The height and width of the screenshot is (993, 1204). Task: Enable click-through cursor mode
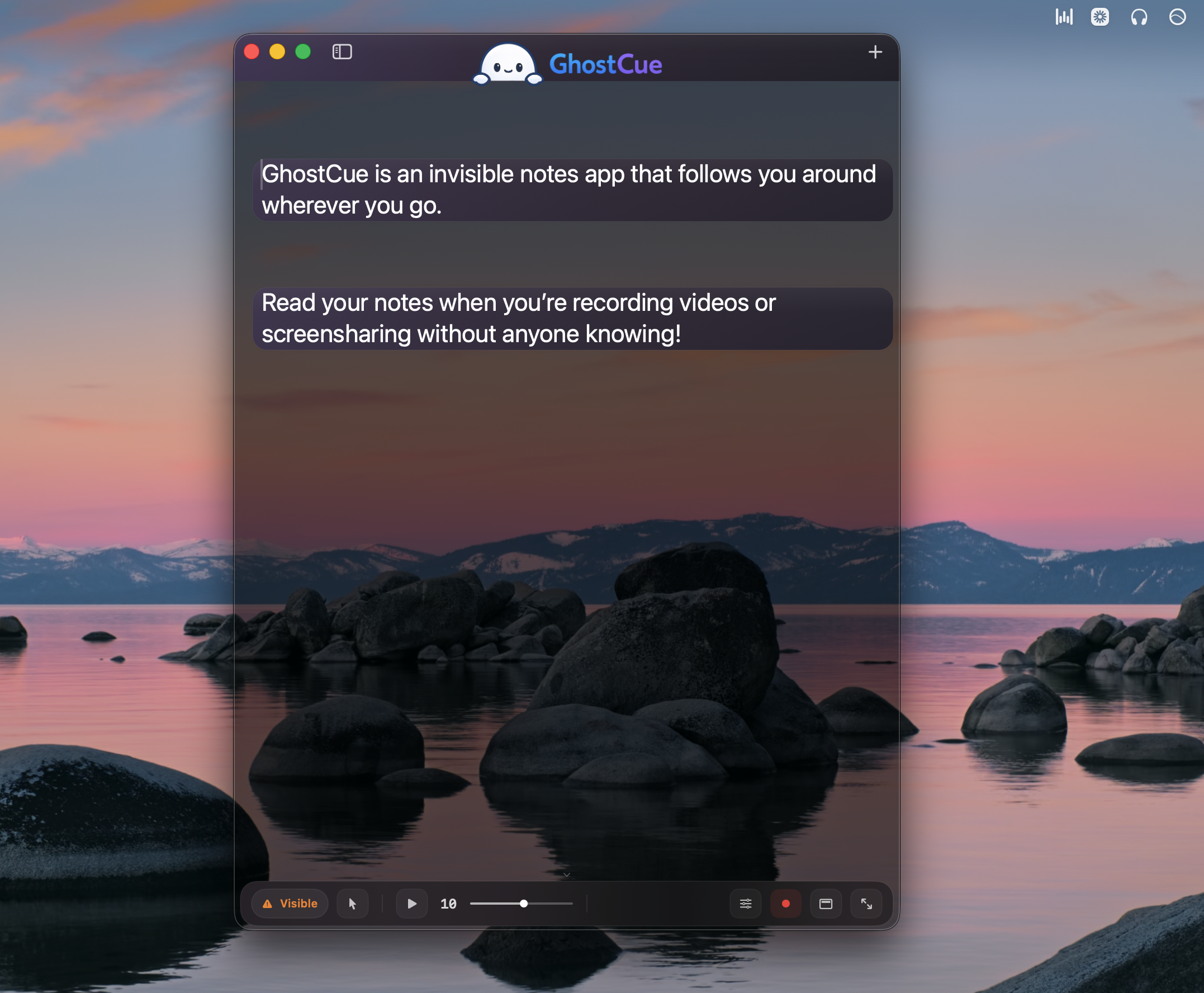[352, 903]
